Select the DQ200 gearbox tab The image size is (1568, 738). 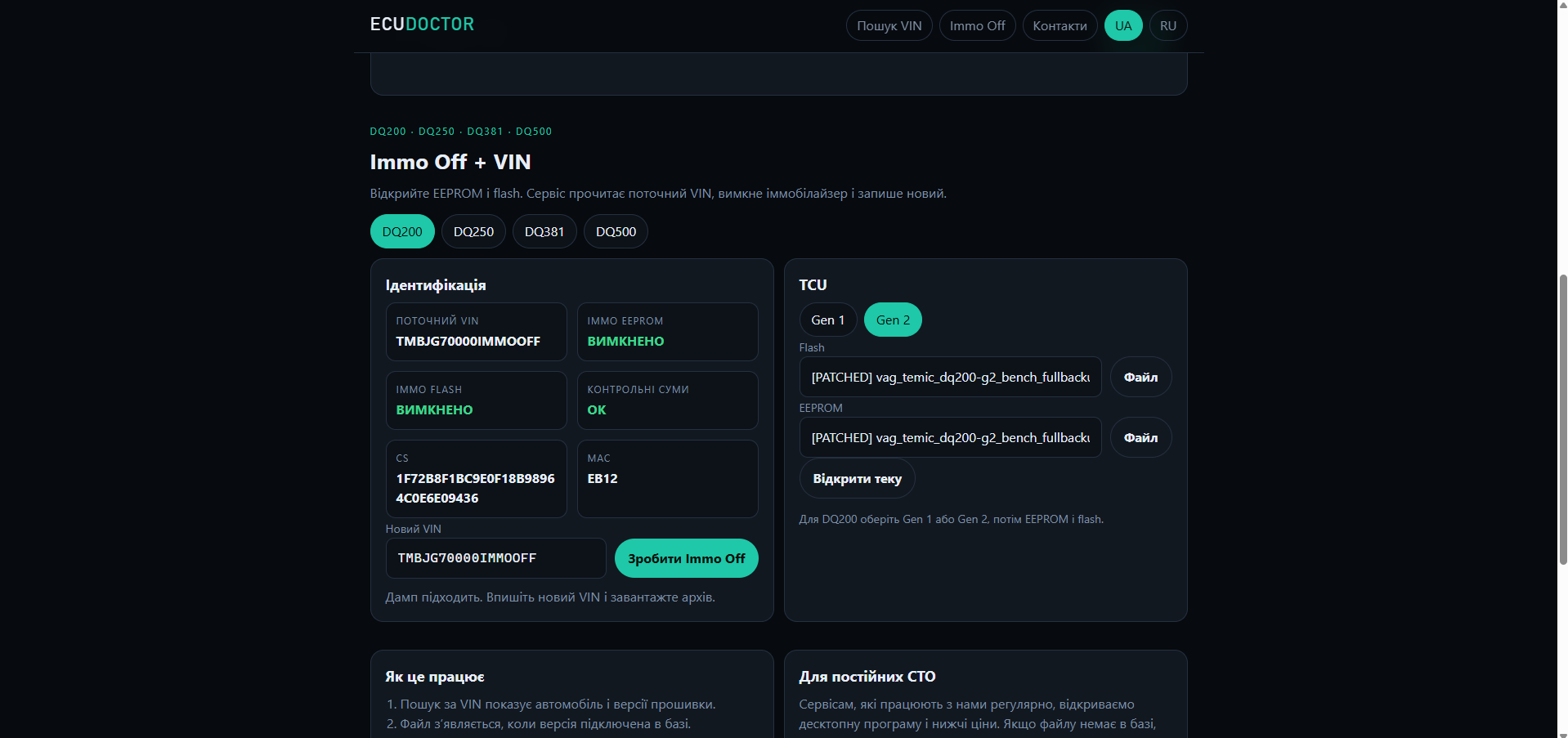pos(402,231)
